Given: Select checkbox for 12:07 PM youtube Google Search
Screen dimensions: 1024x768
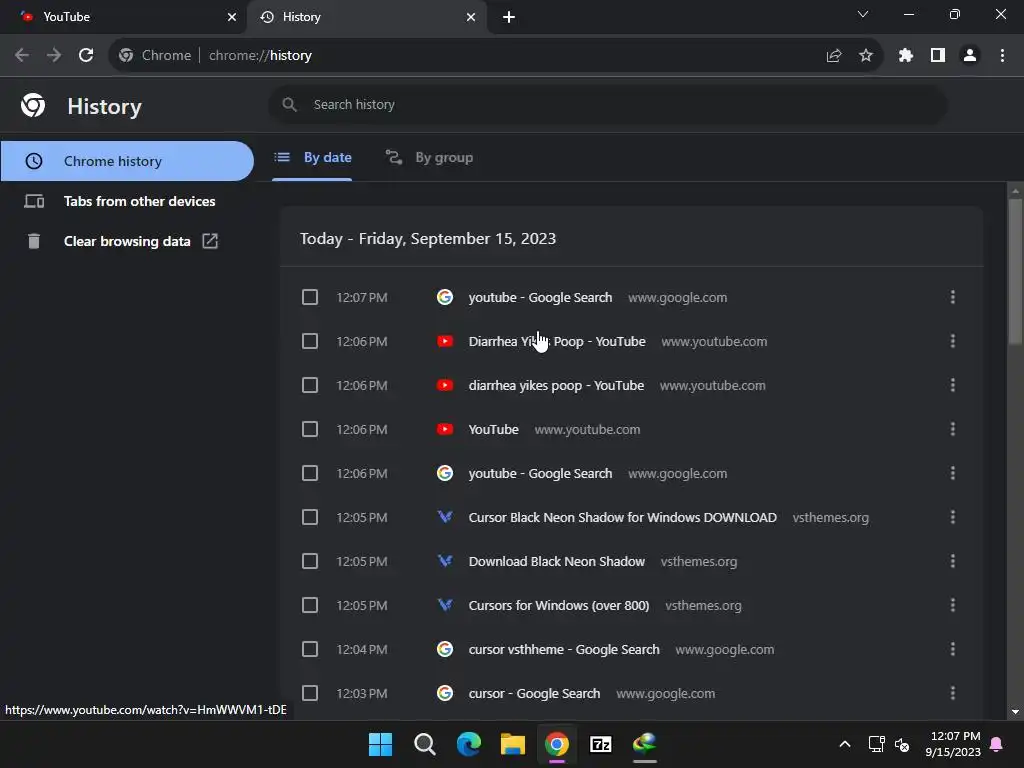Looking at the screenshot, I should [x=310, y=297].
